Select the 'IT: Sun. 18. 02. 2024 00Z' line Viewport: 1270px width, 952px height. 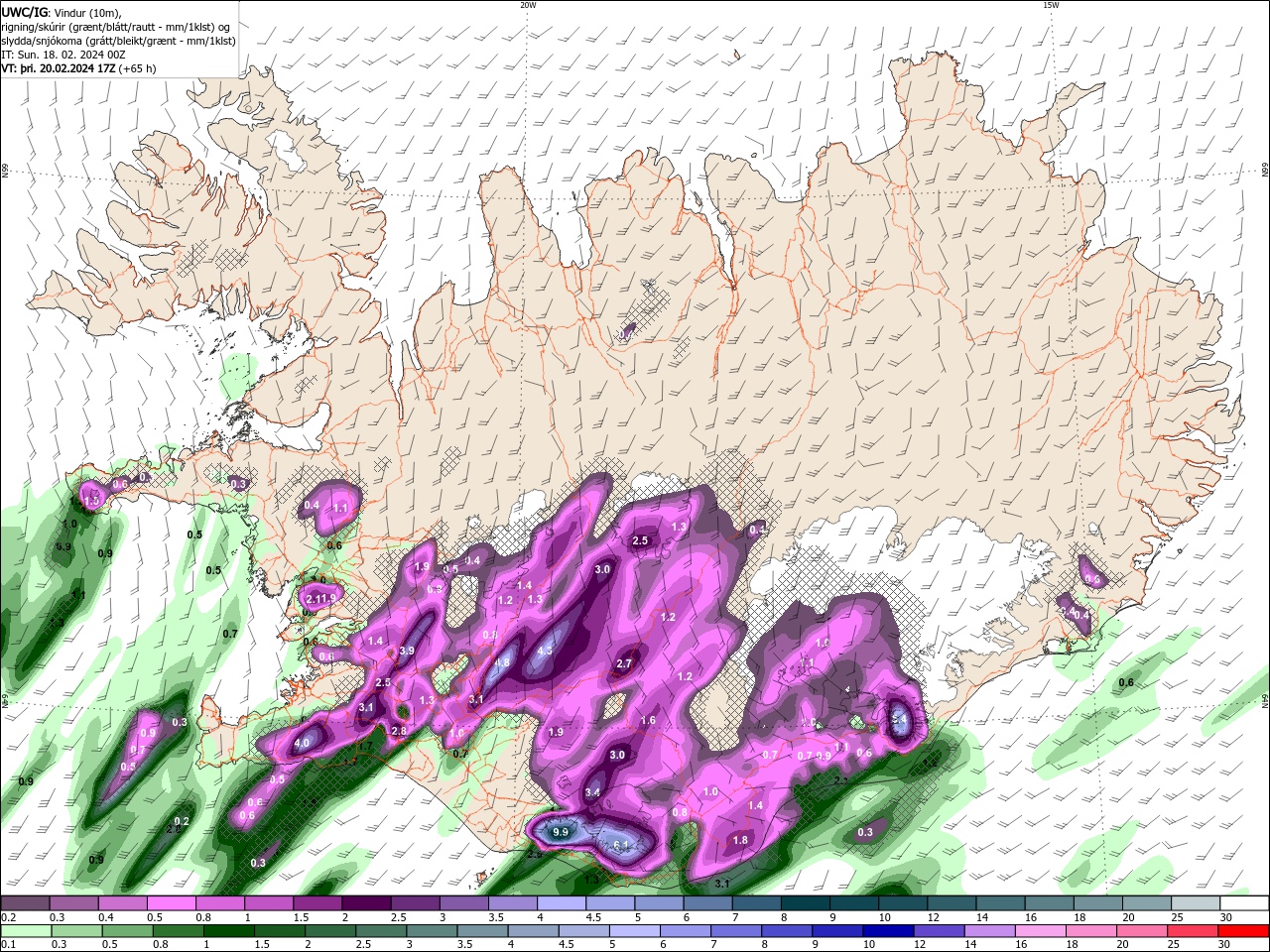coord(63,55)
